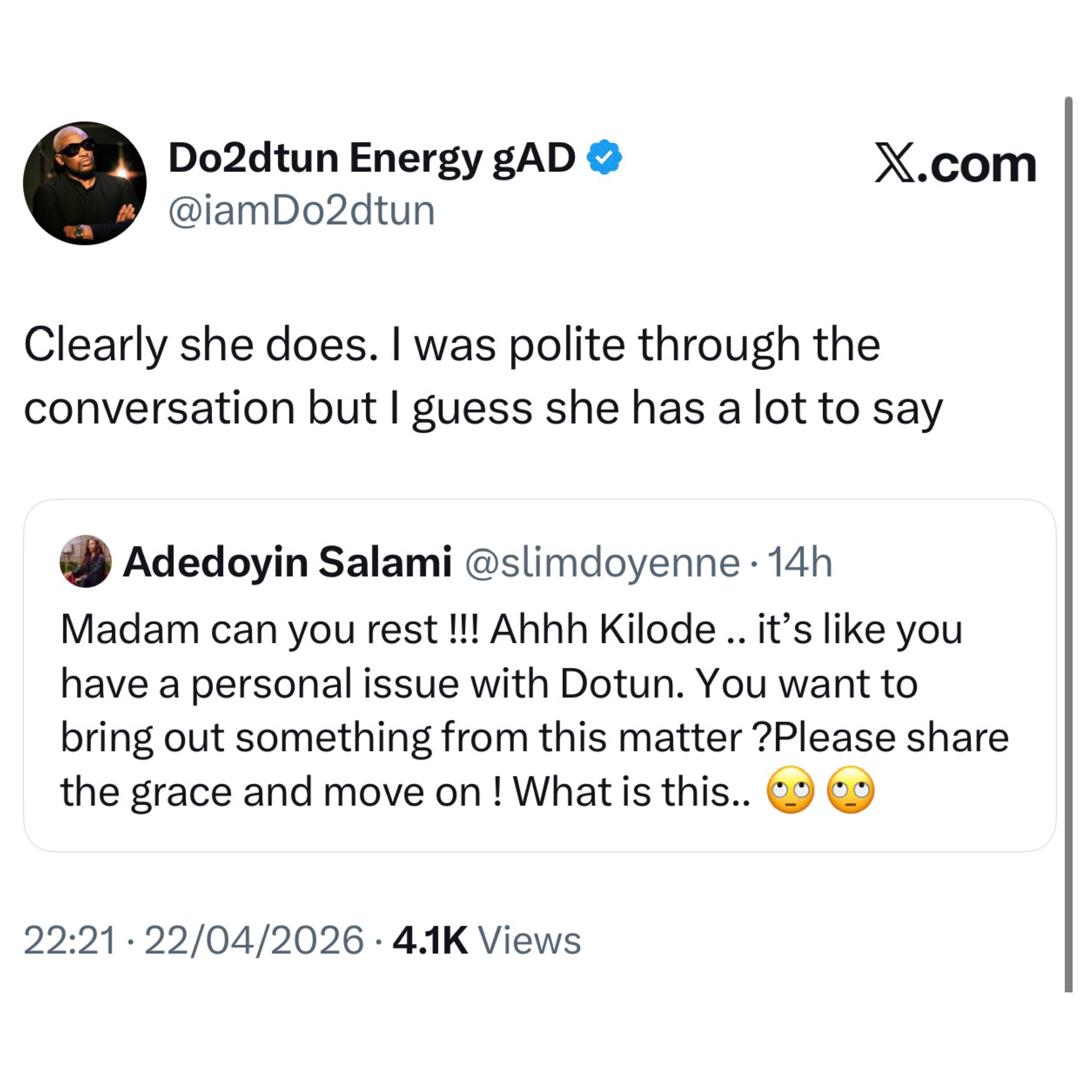Click the sunglasses profile photo of Do2dtun
The image size is (1080, 1080).
point(85,183)
